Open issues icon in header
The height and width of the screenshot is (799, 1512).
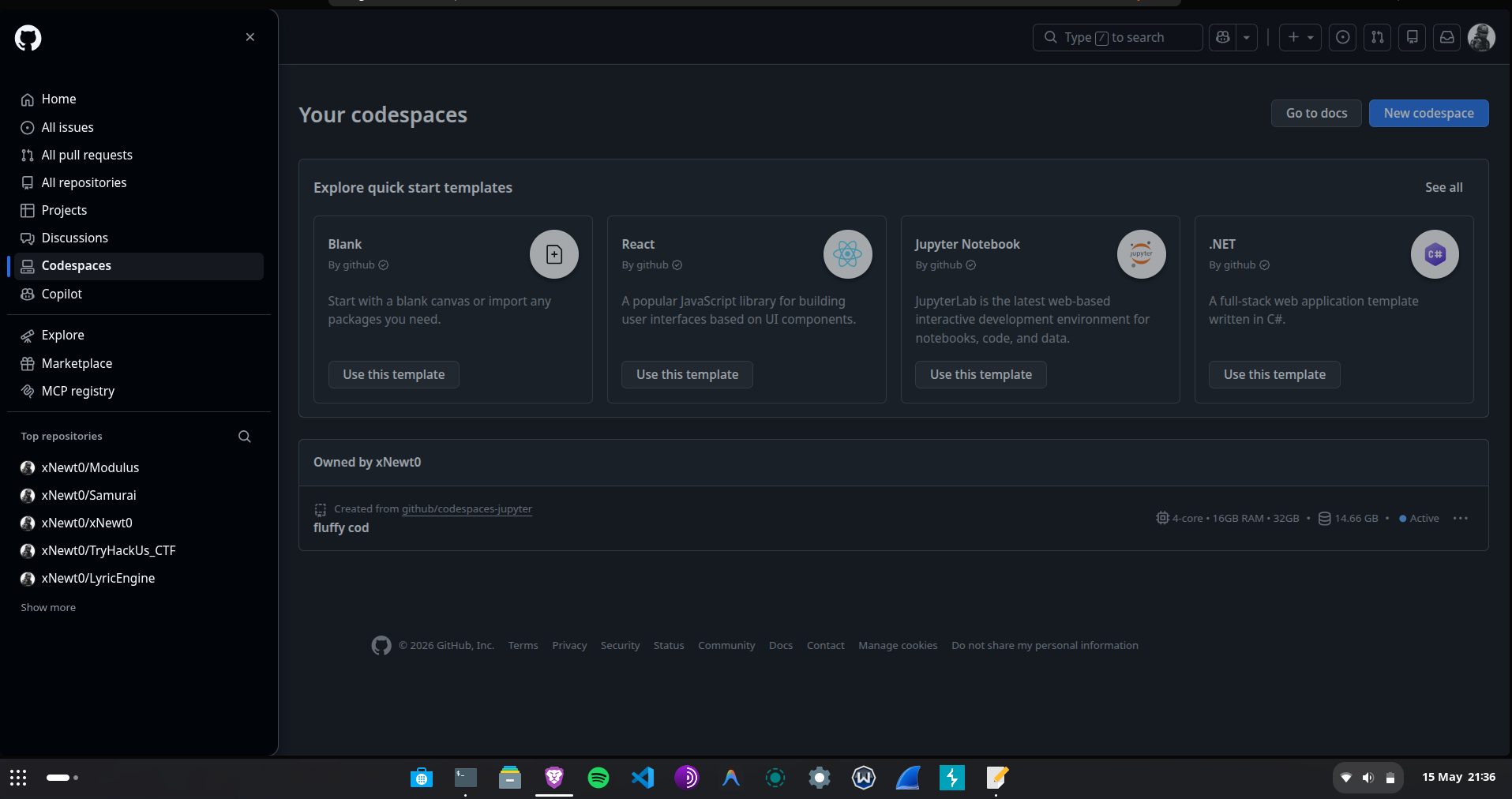point(1343,37)
